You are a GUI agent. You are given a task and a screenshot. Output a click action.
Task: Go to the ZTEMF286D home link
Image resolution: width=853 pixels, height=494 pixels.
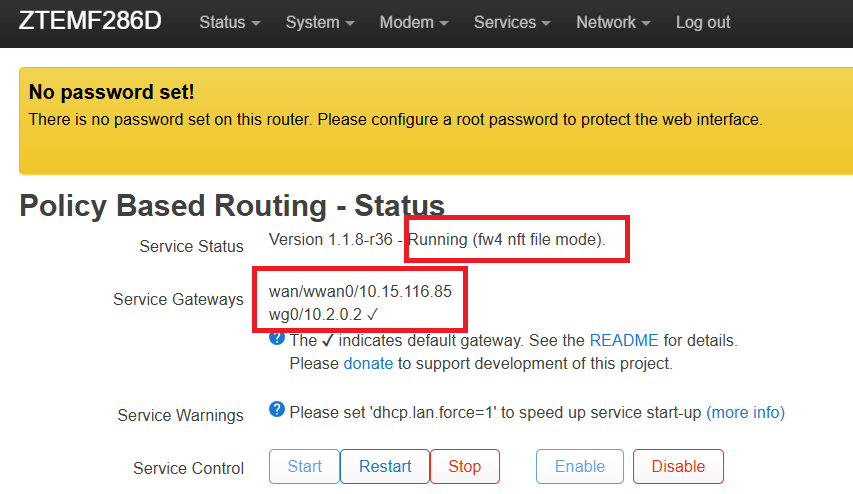[90, 22]
